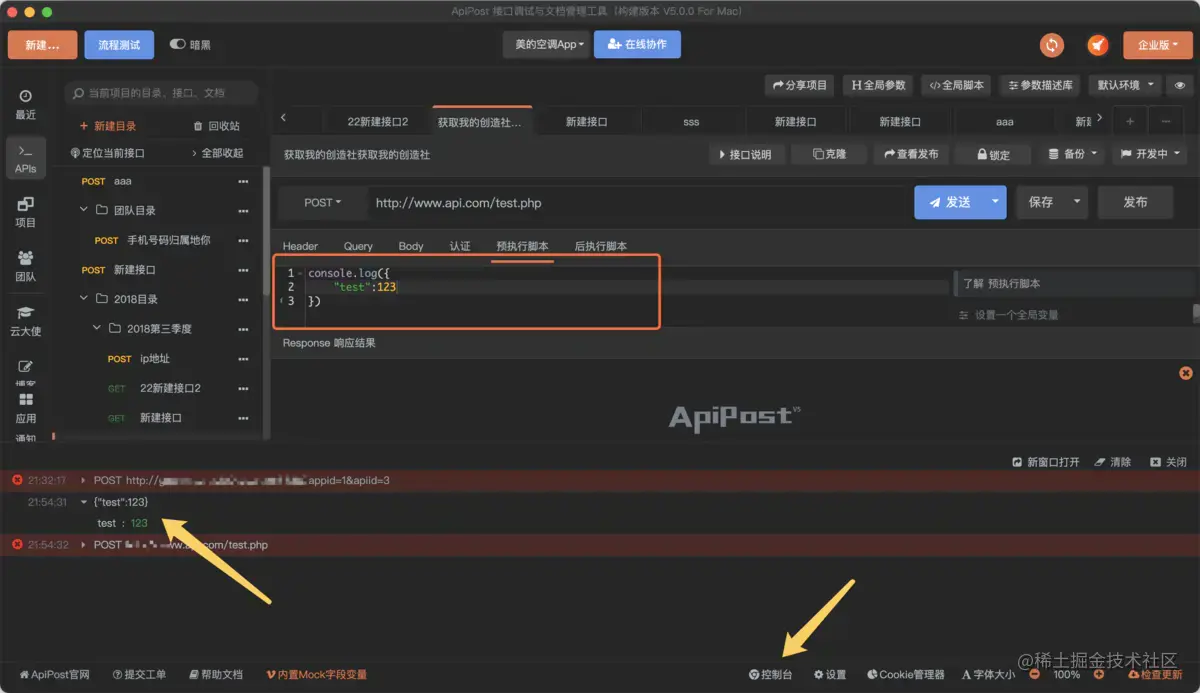Open more options for 手机号码归属地 row
Image resolution: width=1200 pixels, height=693 pixels.
(243, 241)
